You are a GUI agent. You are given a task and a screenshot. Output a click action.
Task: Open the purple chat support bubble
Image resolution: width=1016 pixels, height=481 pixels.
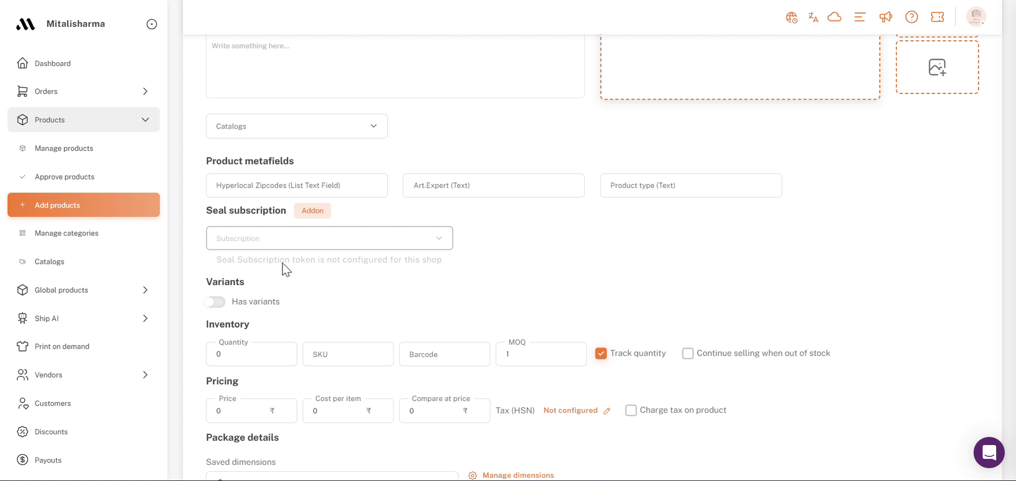tap(989, 452)
